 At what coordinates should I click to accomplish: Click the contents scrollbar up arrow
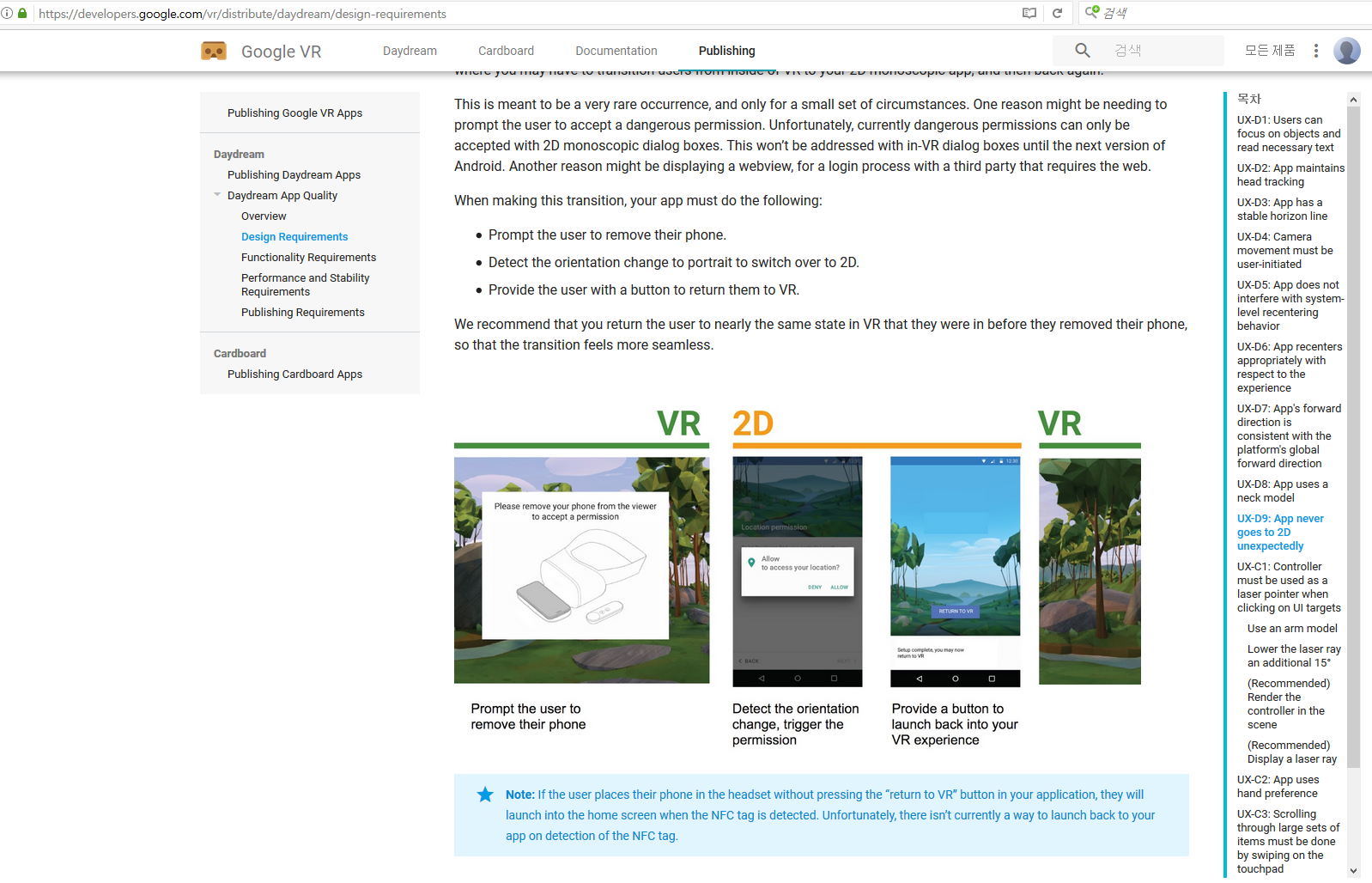1353,100
